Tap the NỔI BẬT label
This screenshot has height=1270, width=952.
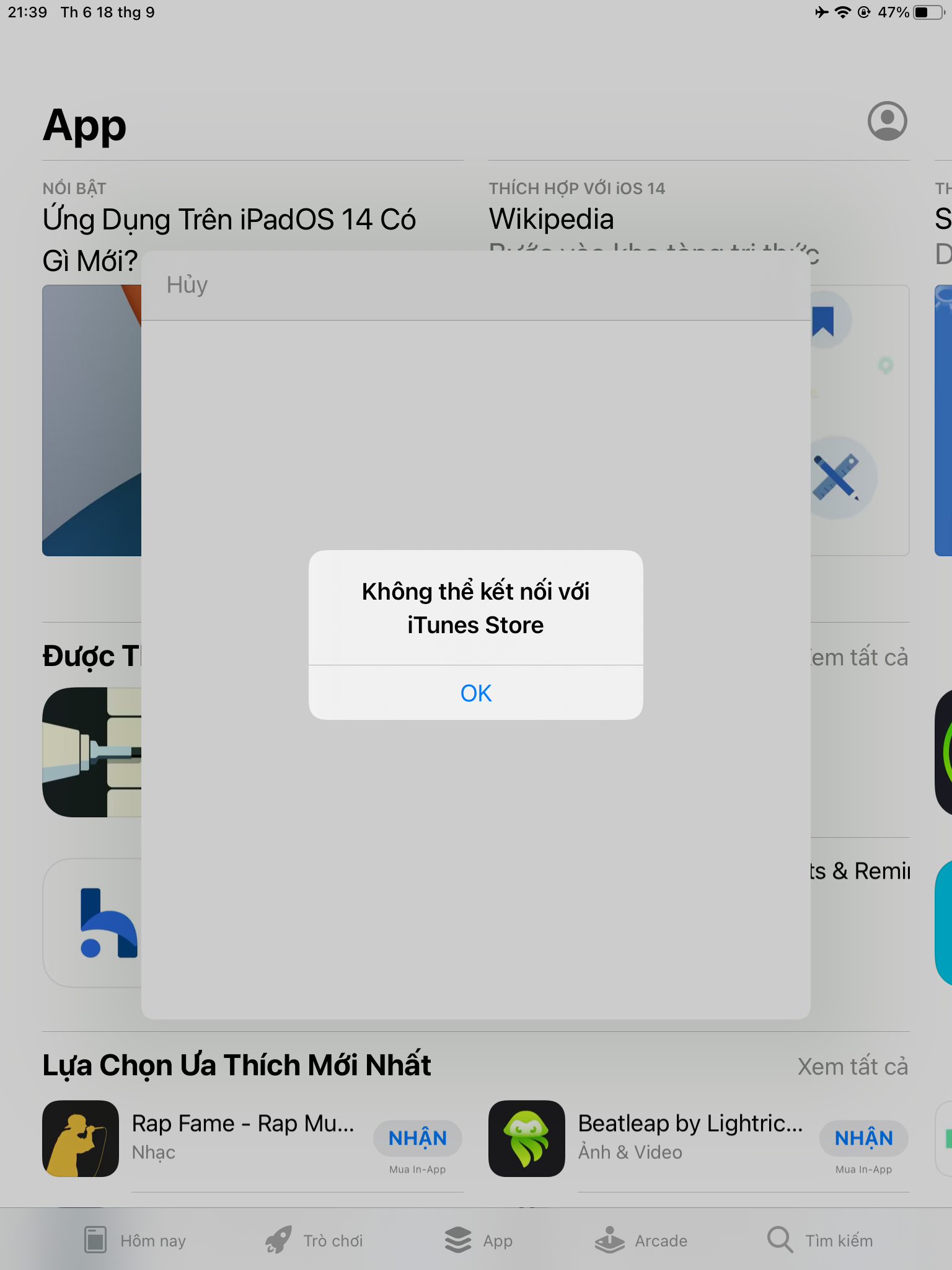tap(74, 189)
